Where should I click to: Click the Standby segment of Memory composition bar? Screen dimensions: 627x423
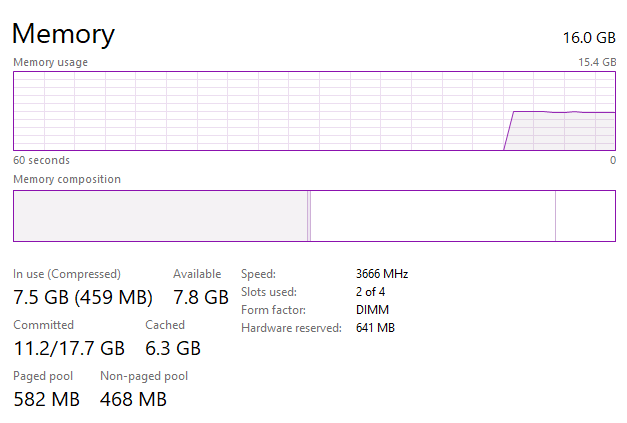432,216
